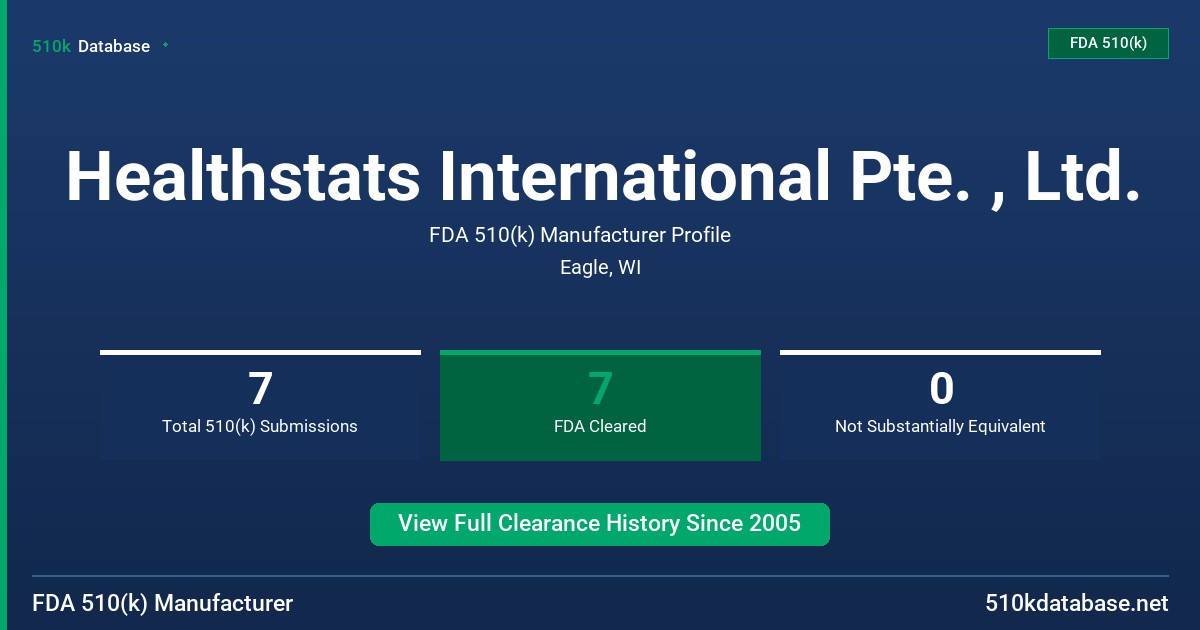1200x630 pixels.
Task: Click the FDA 510(k) Manufacturer Profile subtitle
Action: [580, 235]
